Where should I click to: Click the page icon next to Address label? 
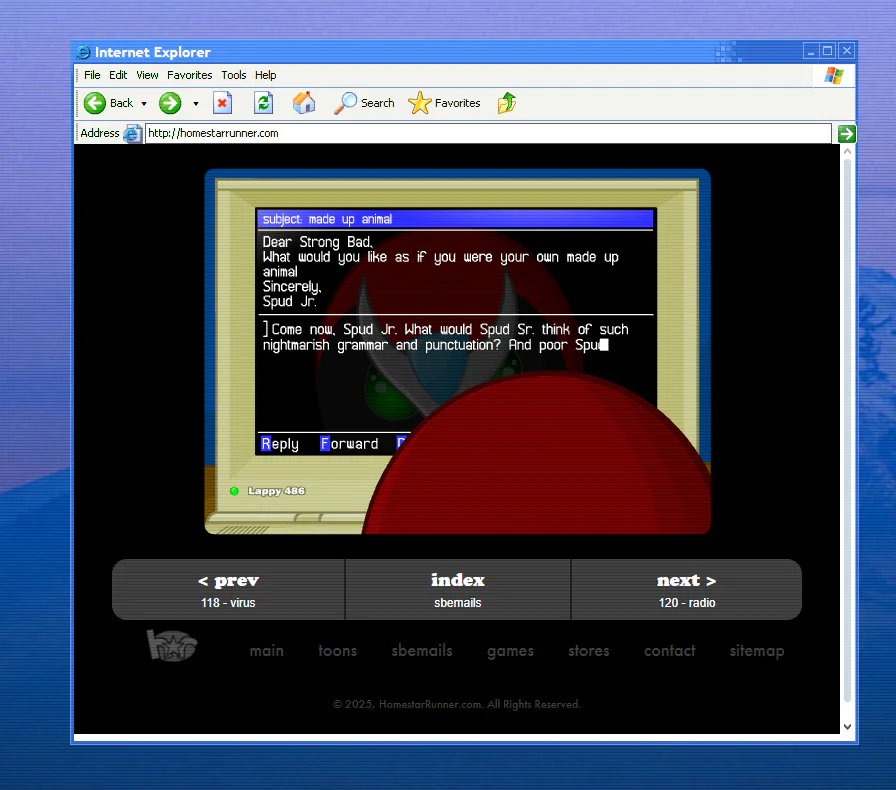133,134
